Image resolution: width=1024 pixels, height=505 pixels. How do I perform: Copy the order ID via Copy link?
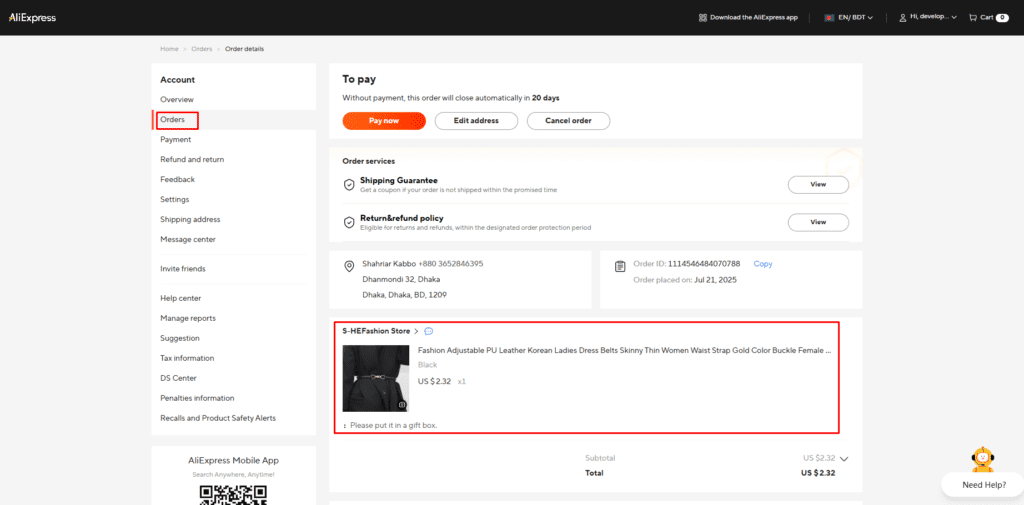tap(762, 264)
